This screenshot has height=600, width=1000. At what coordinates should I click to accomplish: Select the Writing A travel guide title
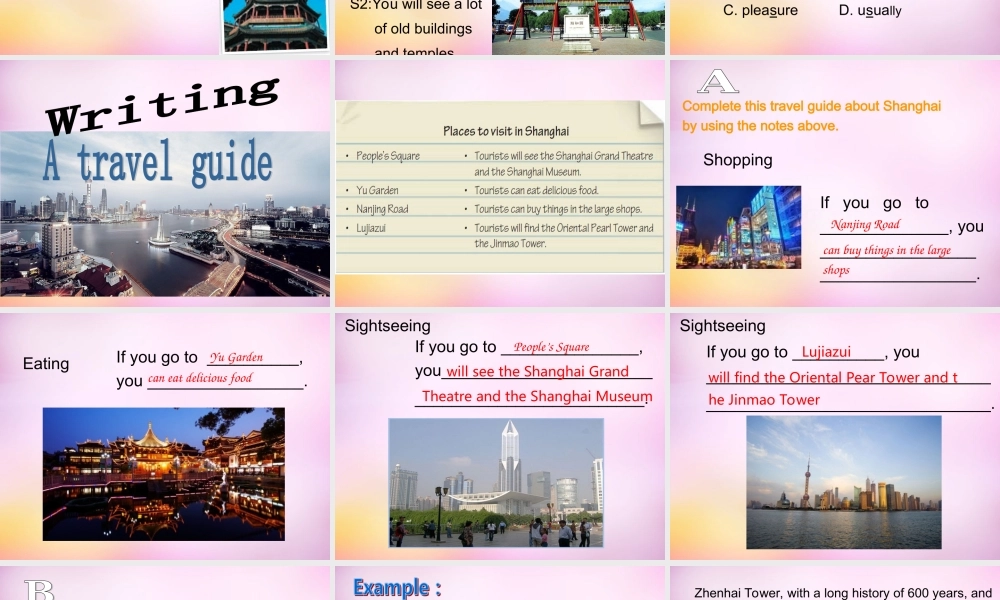tap(163, 120)
